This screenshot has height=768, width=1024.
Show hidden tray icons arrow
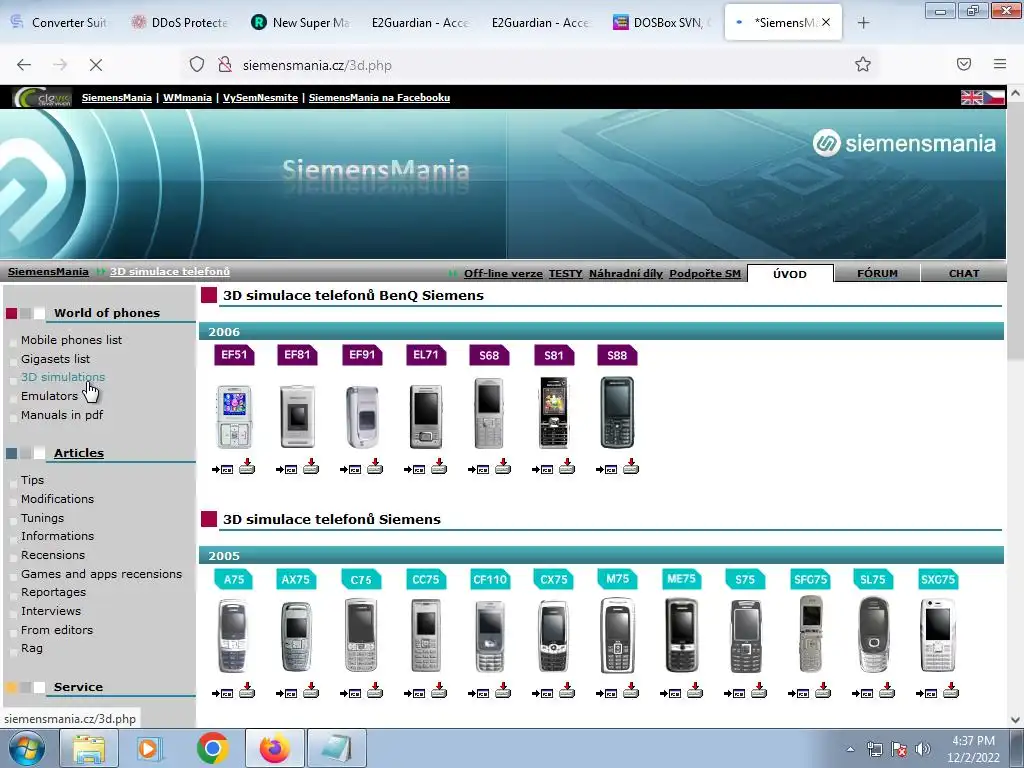tap(850, 749)
